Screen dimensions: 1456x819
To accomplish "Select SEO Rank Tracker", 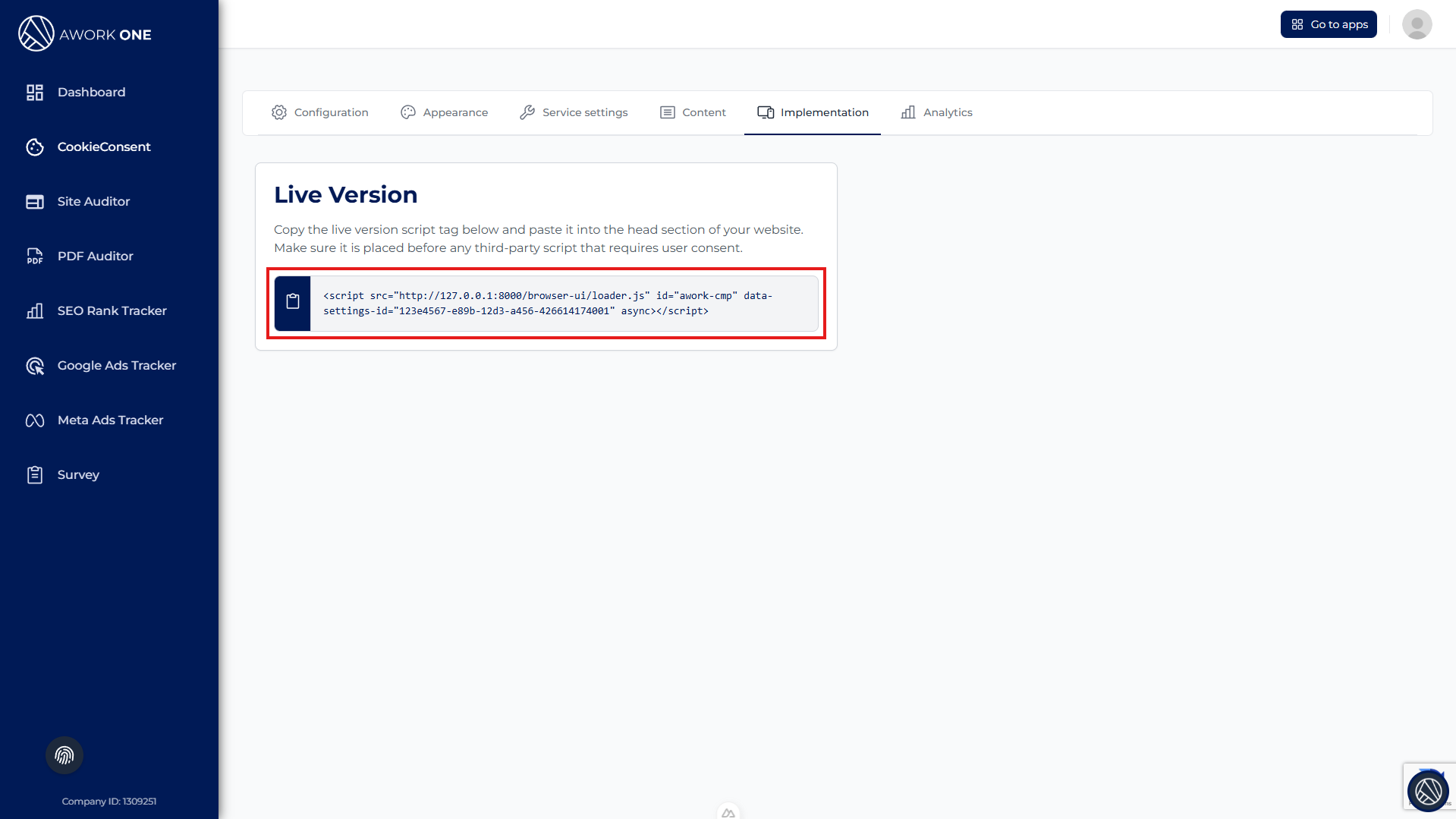I will pos(112,310).
